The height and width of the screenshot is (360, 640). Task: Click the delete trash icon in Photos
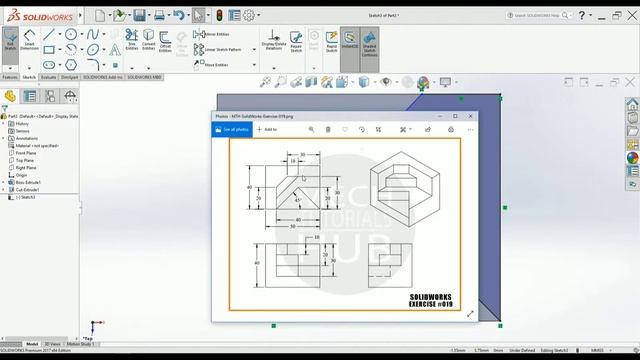click(328, 129)
